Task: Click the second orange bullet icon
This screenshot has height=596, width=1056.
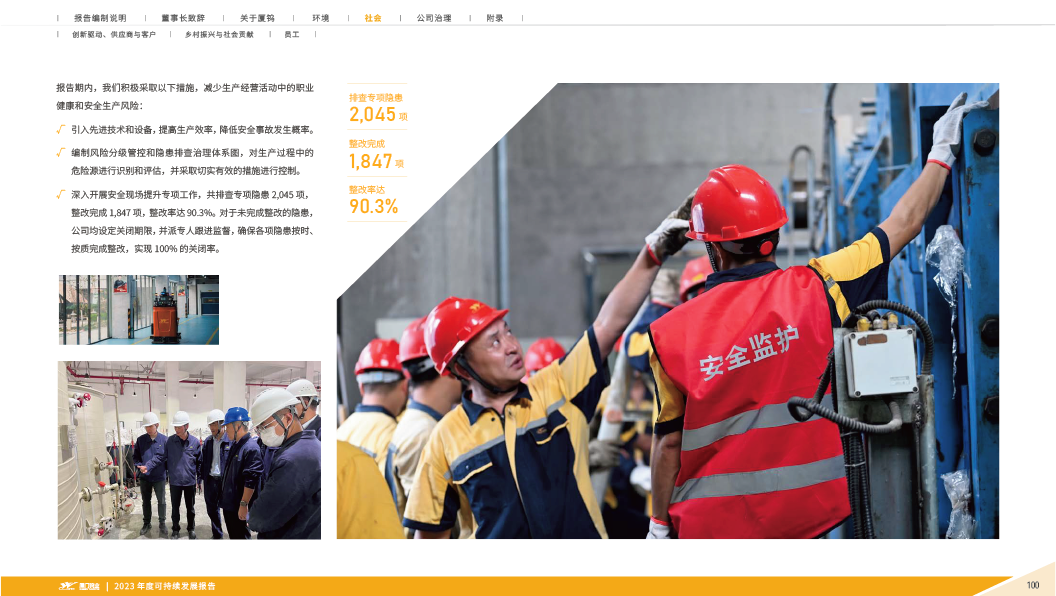Action: [x=62, y=152]
